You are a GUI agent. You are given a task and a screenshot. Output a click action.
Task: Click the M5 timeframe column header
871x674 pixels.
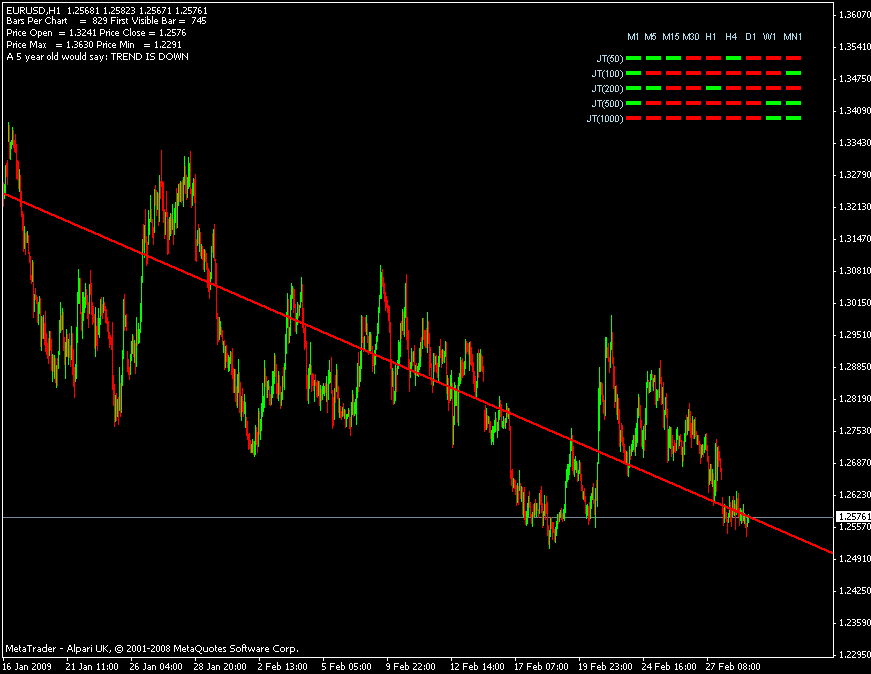click(x=650, y=37)
